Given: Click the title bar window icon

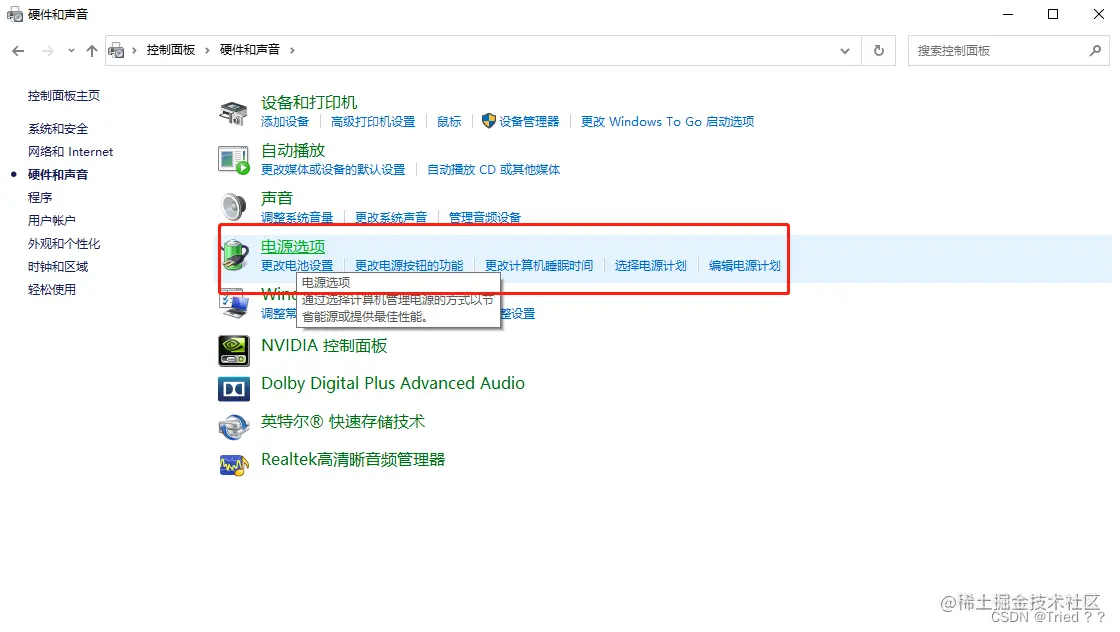Looking at the screenshot, I should (14, 14).
